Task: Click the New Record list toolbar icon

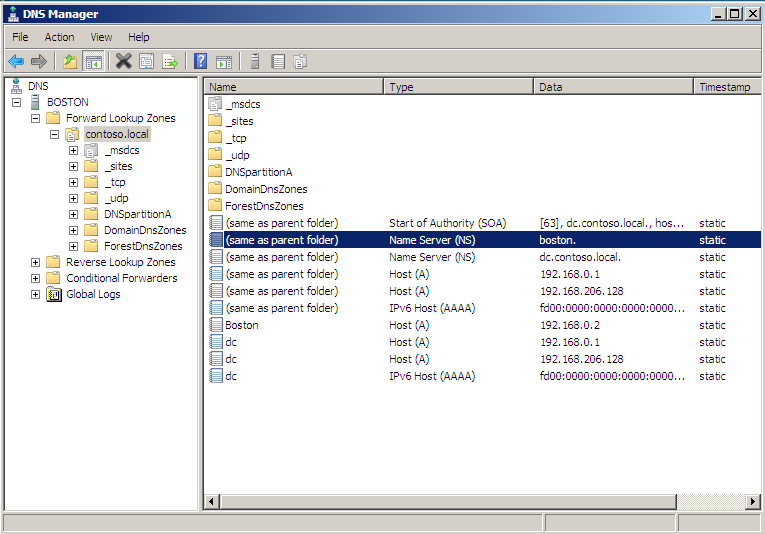Action: pos(278,61)
